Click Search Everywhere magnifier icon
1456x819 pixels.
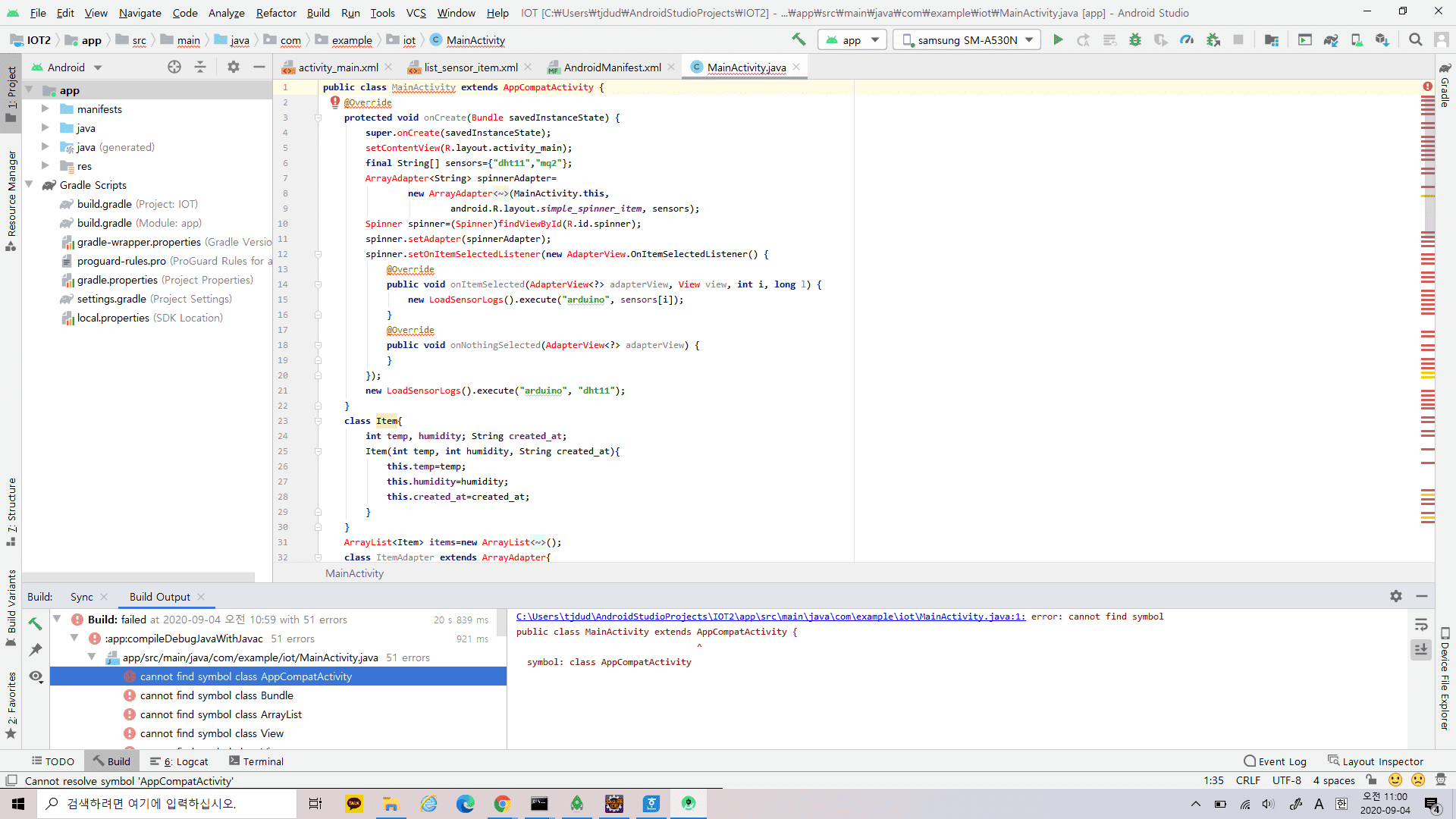[1416, 39]
